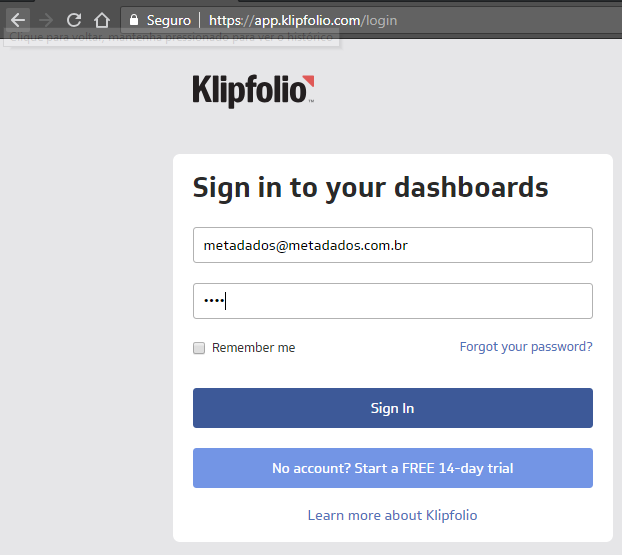Start a FREE 14-day trial
The height and width of the screenshot is (555, 622).
click(392, 468)
